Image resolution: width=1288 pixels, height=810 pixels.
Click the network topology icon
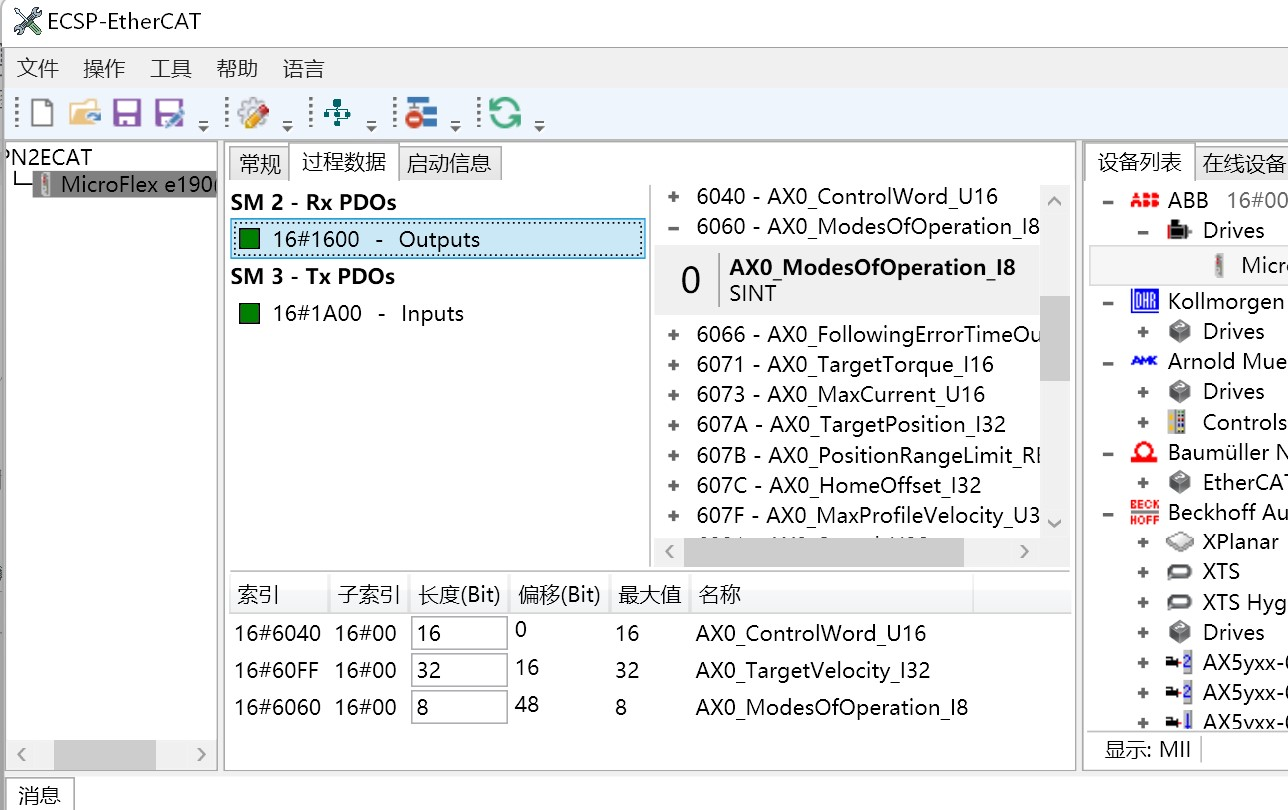click(x=337, y=112)
